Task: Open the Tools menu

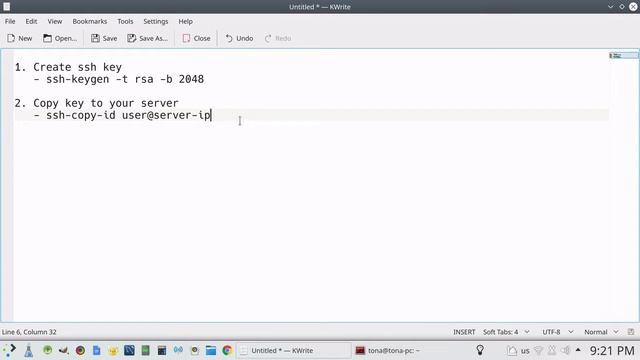Action: tap(125, 21)
